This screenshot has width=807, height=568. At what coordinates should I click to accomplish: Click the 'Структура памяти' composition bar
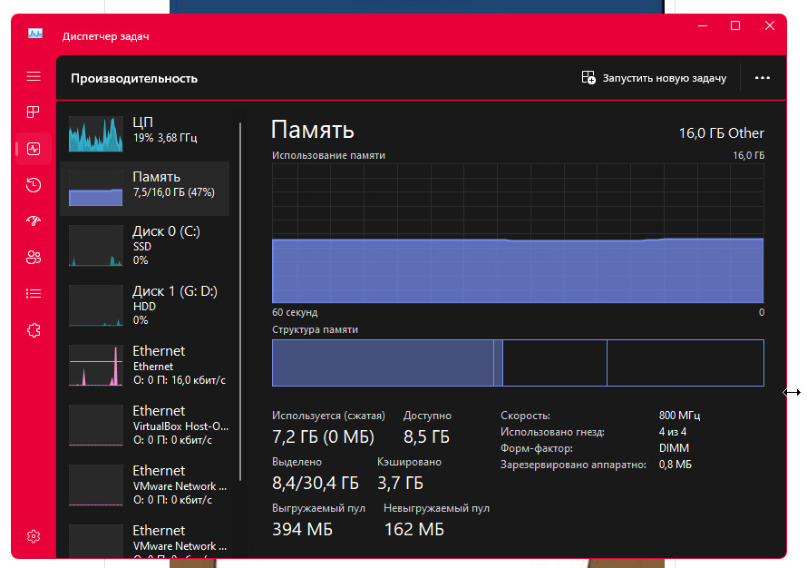point(518,362)
